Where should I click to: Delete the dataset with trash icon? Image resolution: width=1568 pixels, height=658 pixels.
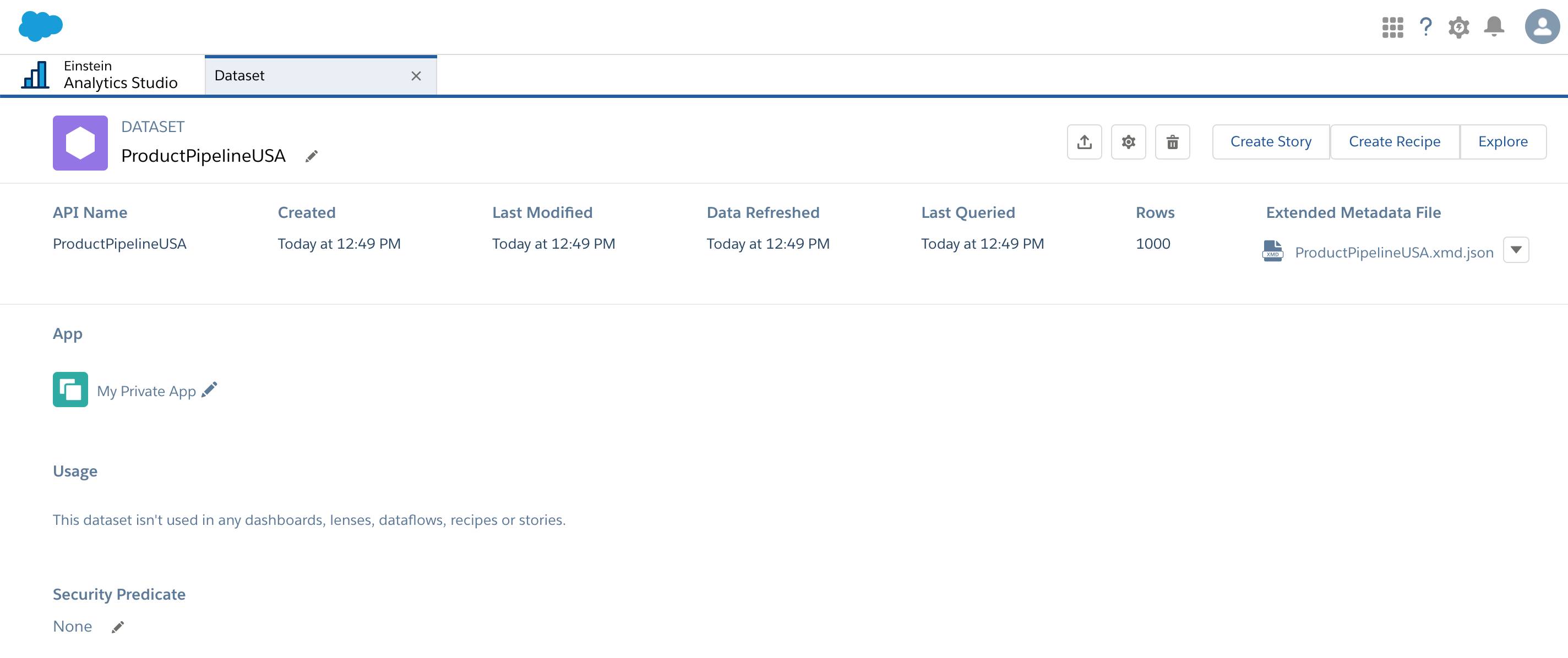pyautogui.click(x=1172, y=142)
